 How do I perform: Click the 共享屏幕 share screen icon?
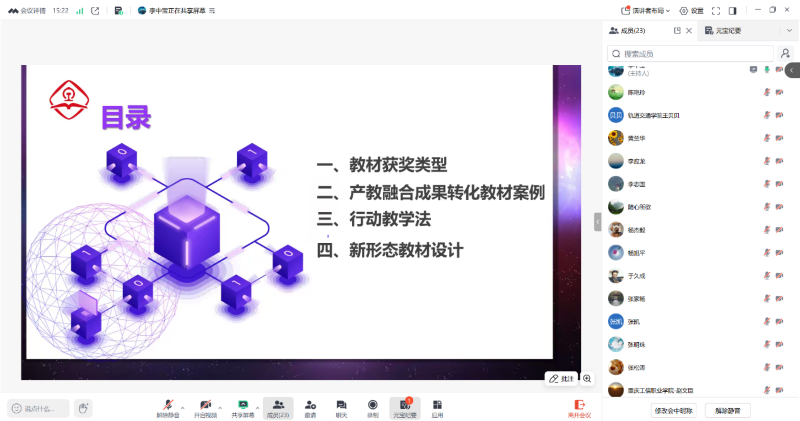[x=242, y=406]
